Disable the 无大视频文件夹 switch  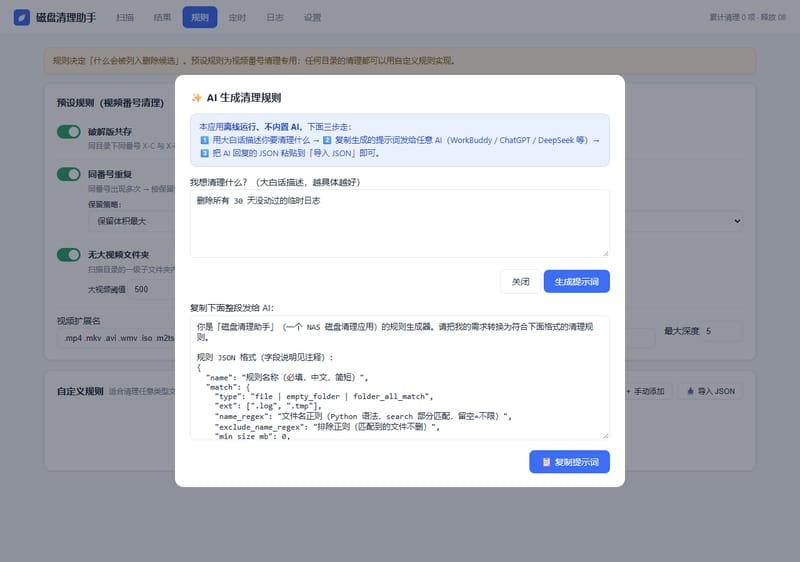pos(69,254)
